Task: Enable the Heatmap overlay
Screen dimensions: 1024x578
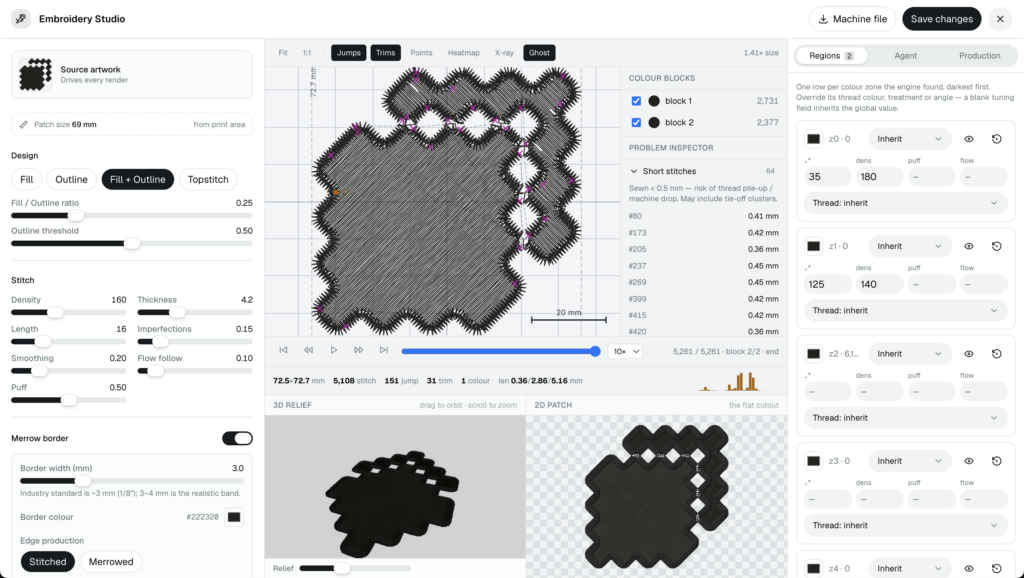Action: 464,53
